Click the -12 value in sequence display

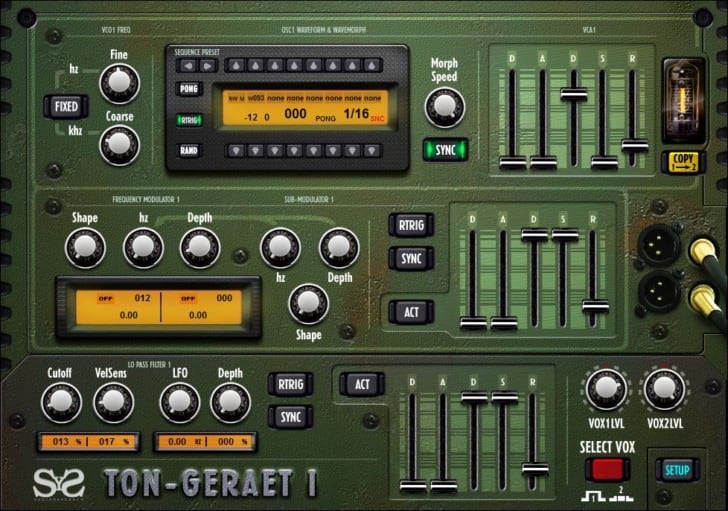tap(251, 117)
